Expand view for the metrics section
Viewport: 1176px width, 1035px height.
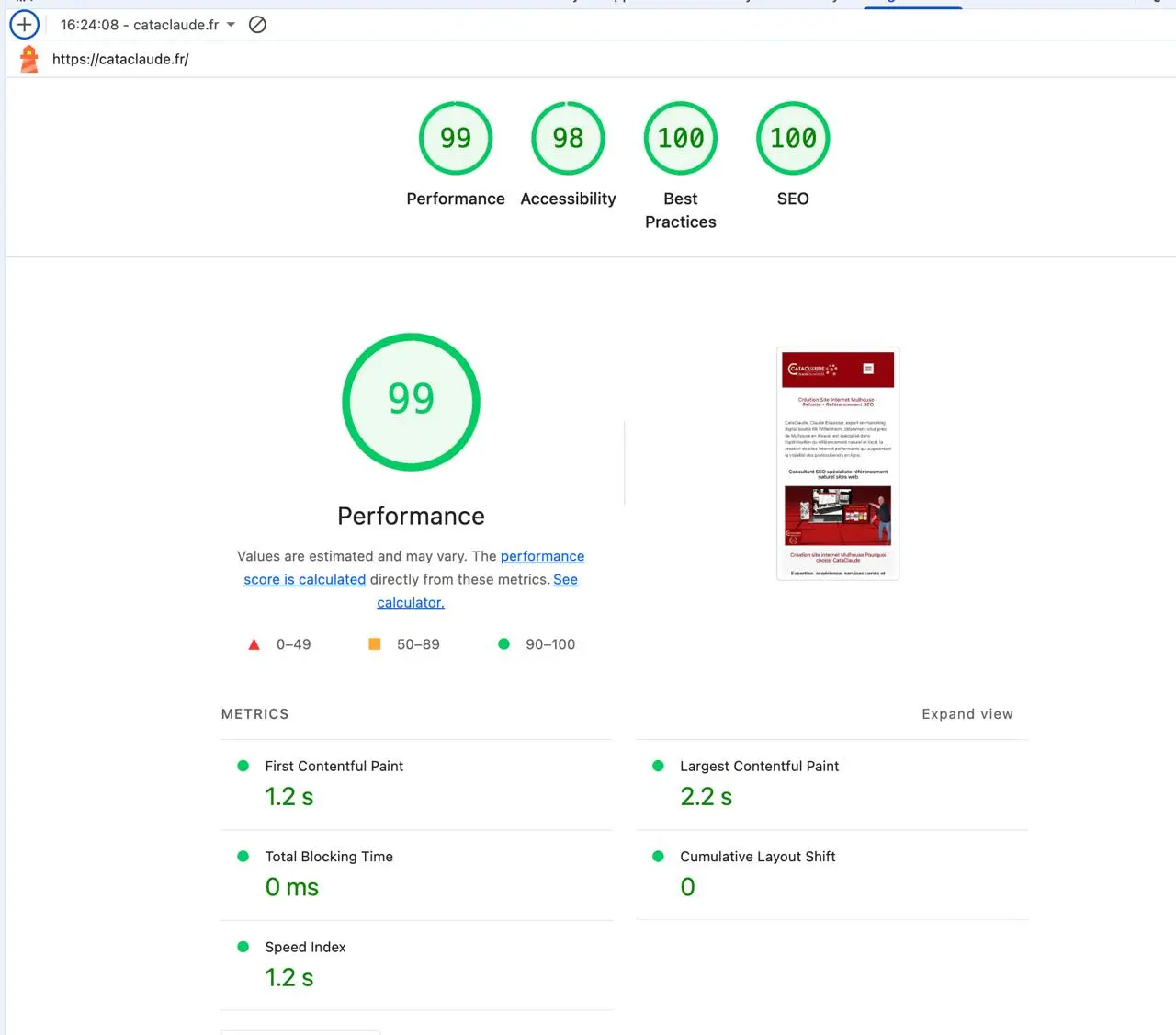[x=967, y=713]
